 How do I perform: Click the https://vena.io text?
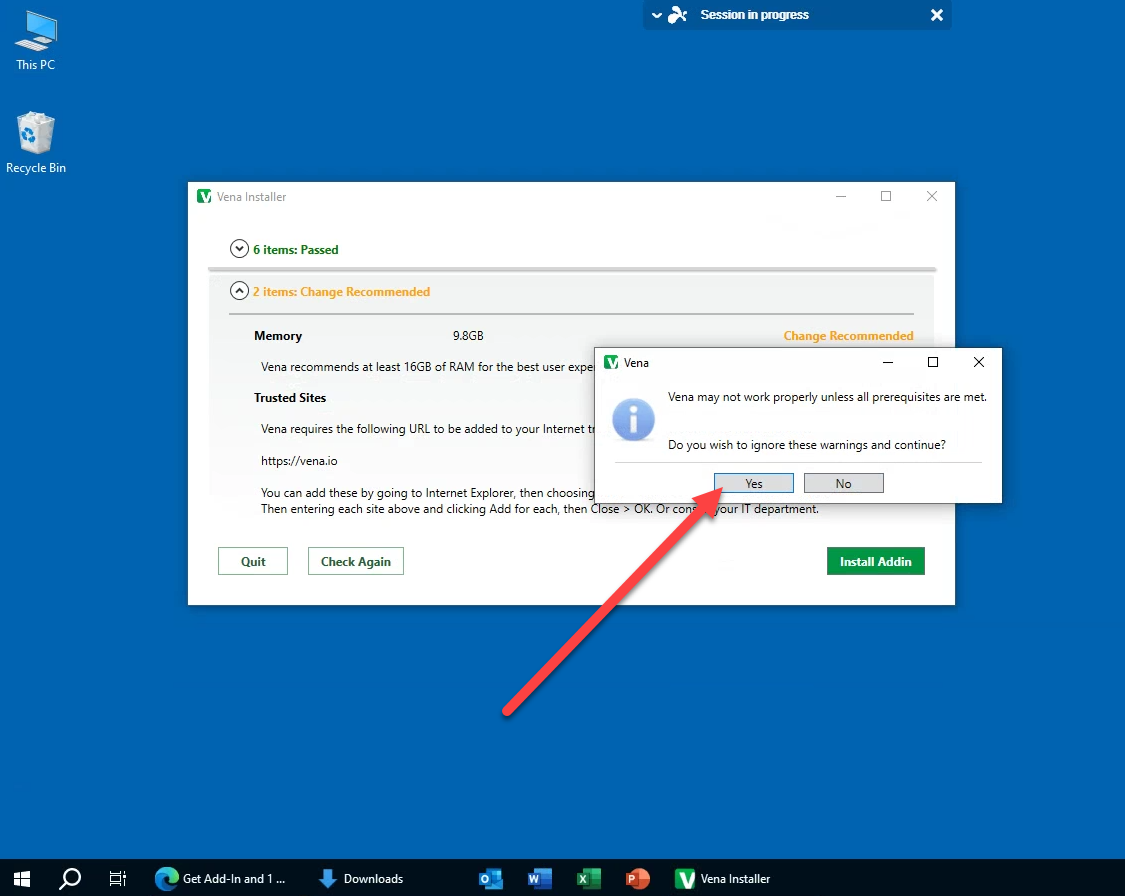point(299,461)
